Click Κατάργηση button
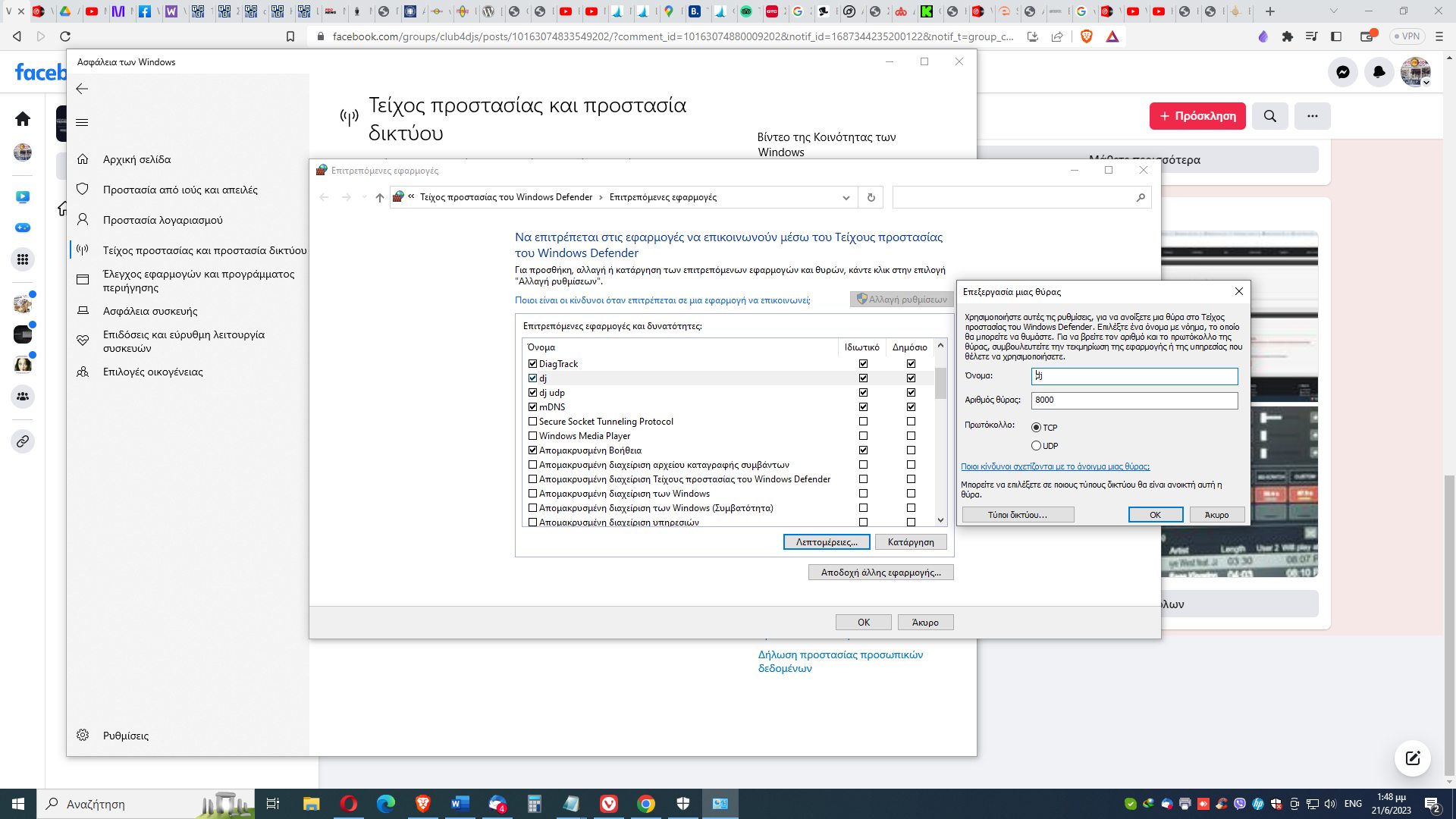Viewport: 1456px width, 819px height. click(911, 542)
